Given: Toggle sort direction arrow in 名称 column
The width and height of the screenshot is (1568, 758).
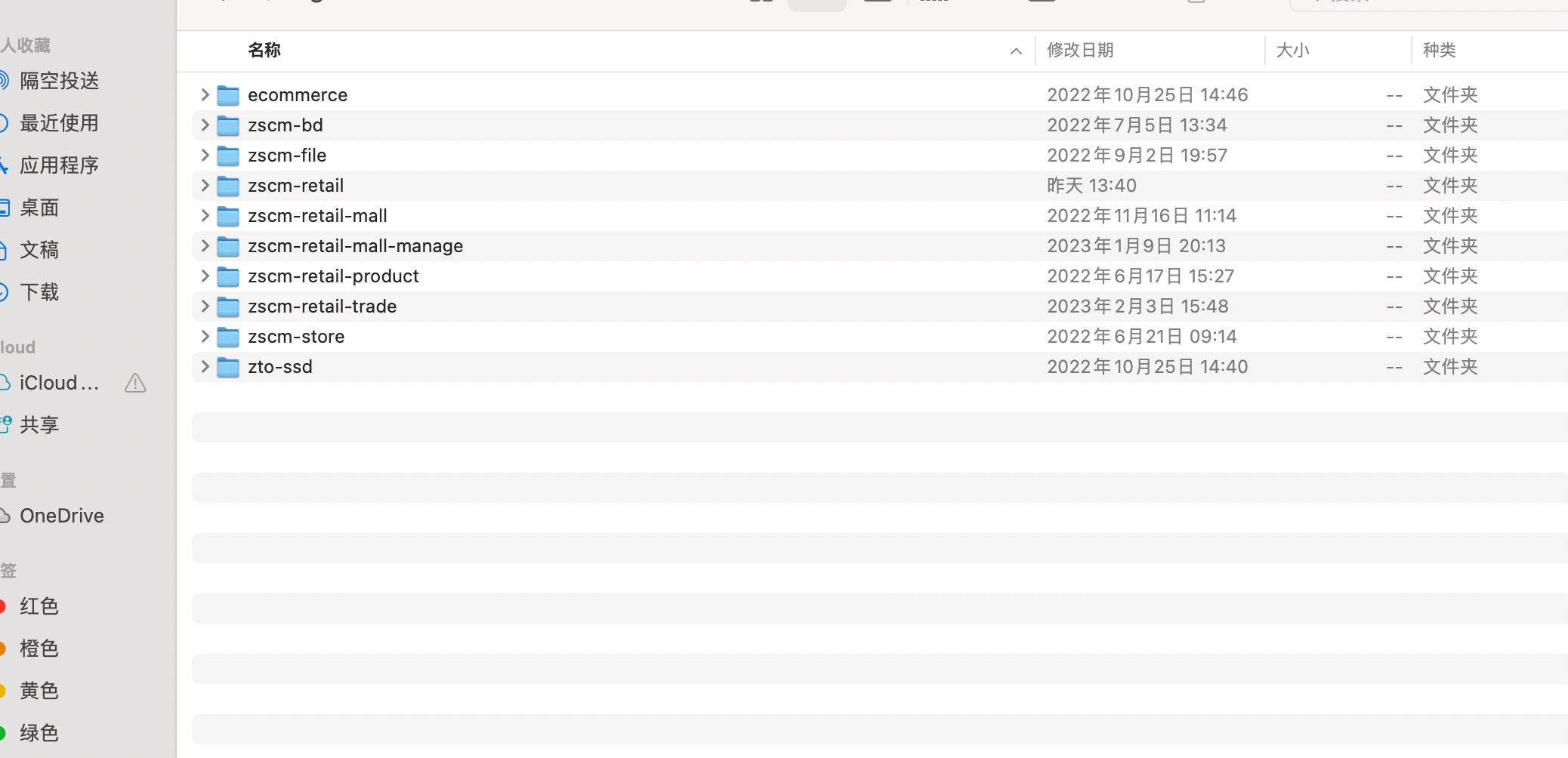Looking at the screenshot, I should 1016,51.
